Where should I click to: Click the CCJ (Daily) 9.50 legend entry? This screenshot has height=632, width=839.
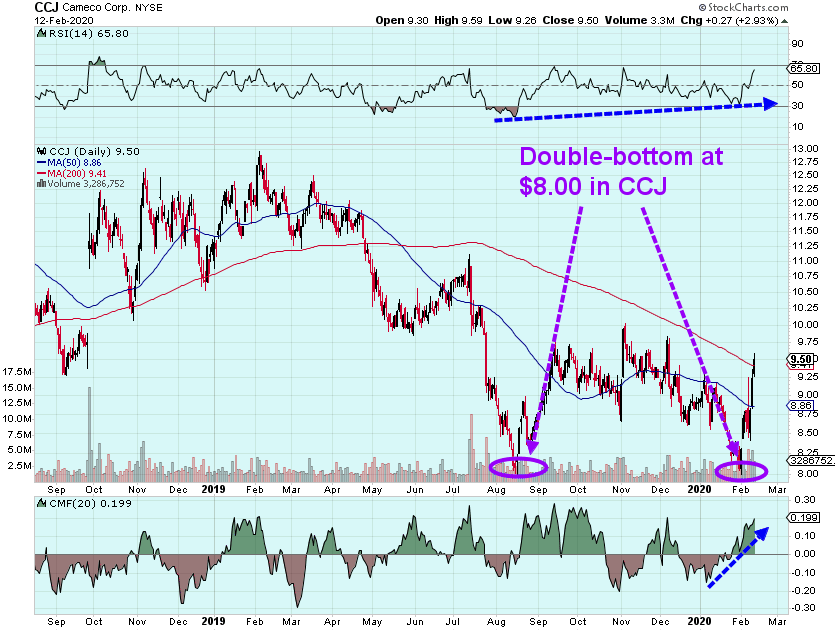coord(94,151)
